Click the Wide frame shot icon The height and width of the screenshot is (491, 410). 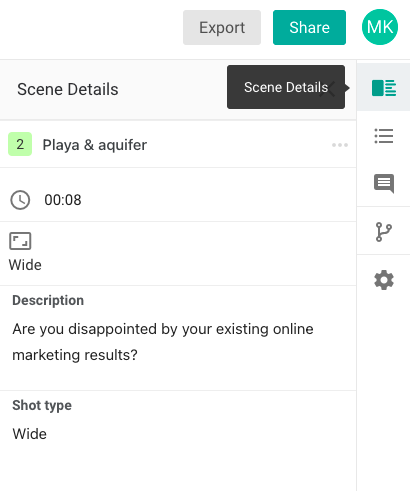click(x=20, y=241)
